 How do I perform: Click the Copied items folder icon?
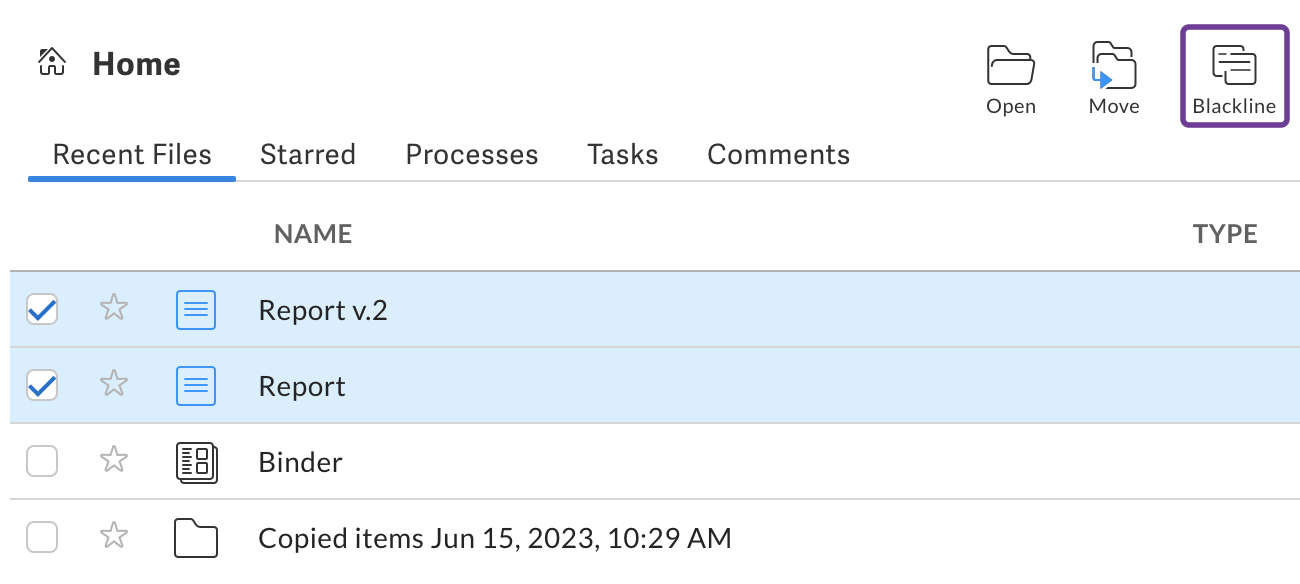tap(196, 538)
